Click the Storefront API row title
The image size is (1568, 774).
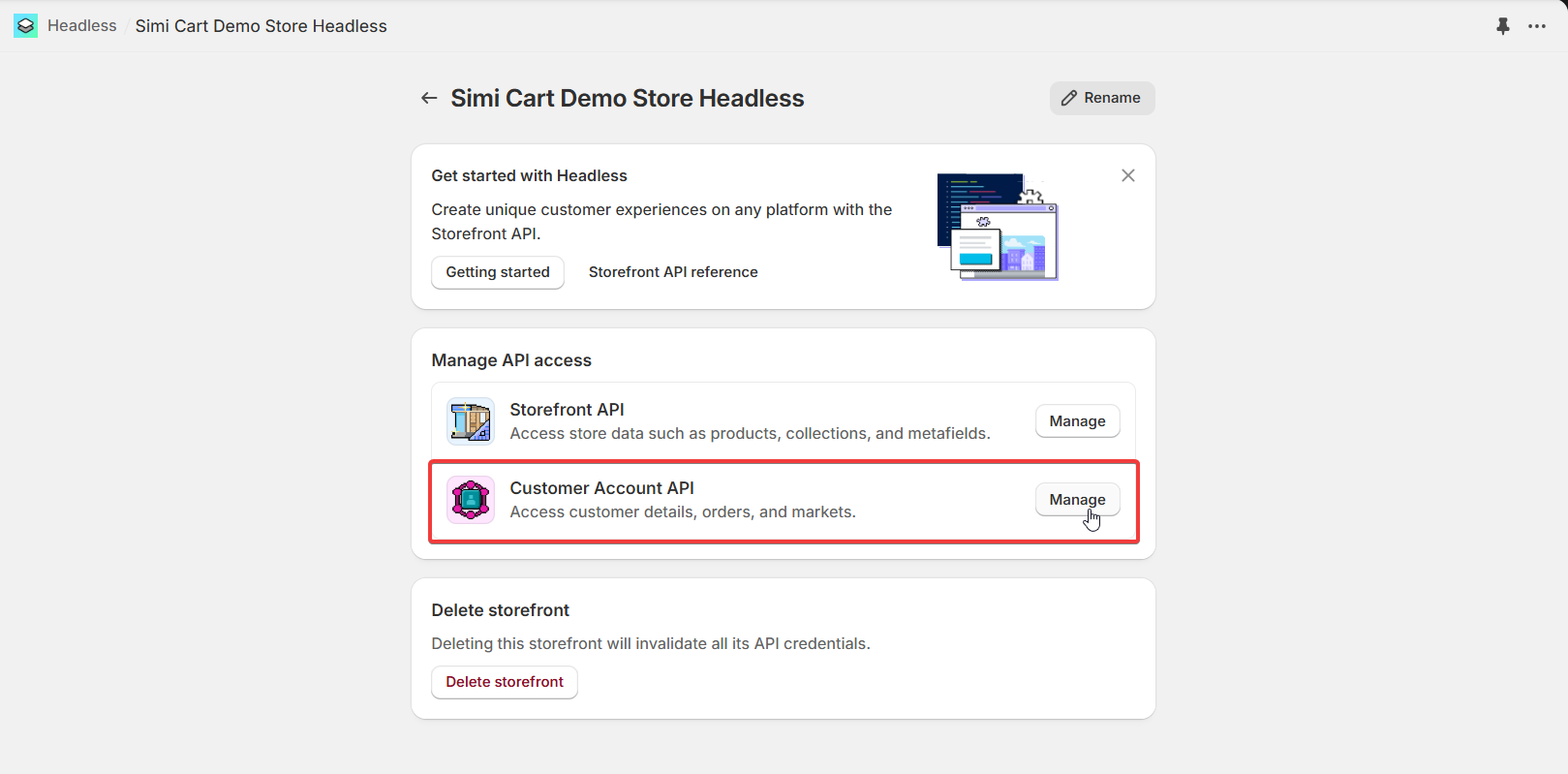pyautogui.click(x=567, y=410)
